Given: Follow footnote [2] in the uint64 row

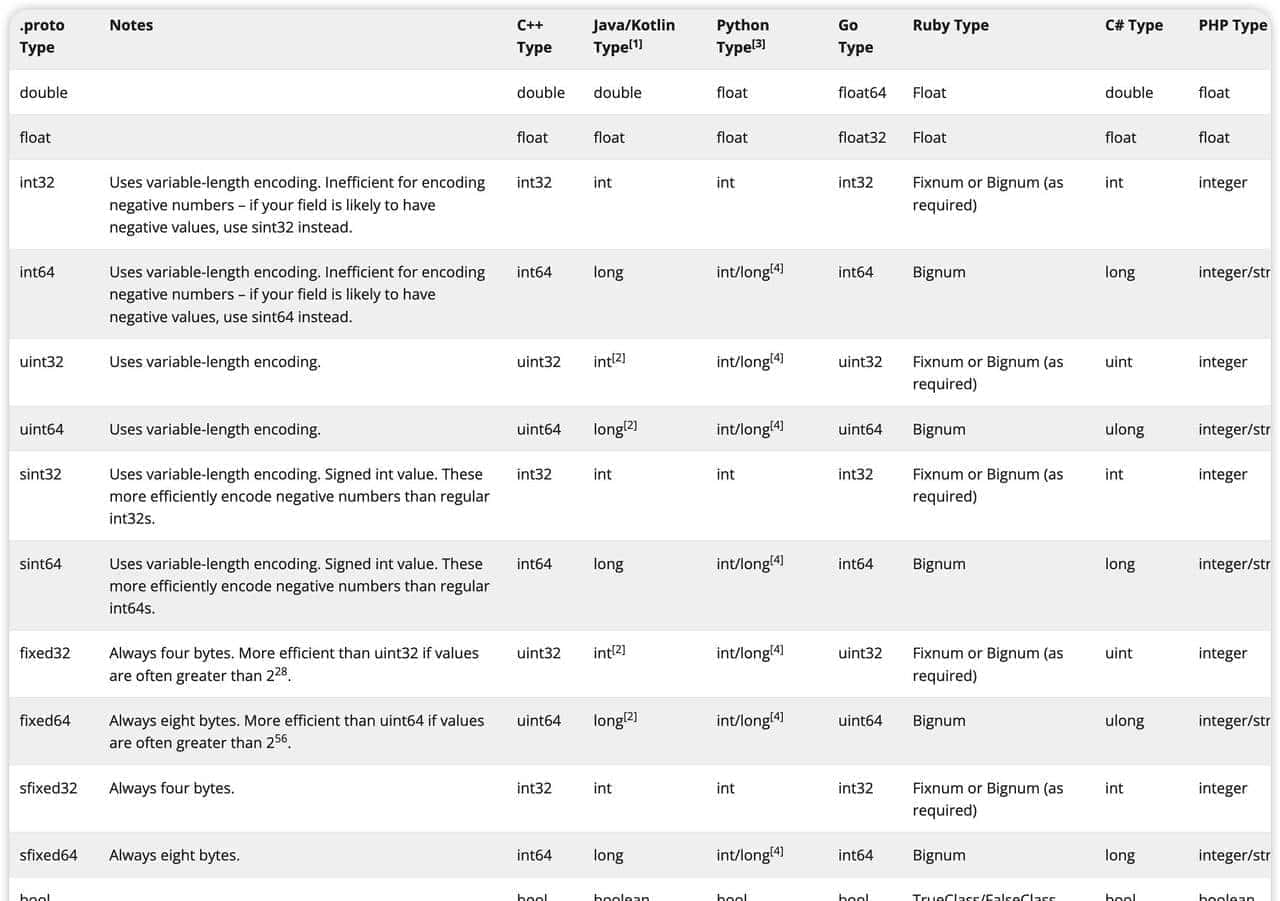Looking at the screenshot, I should 630,425.
